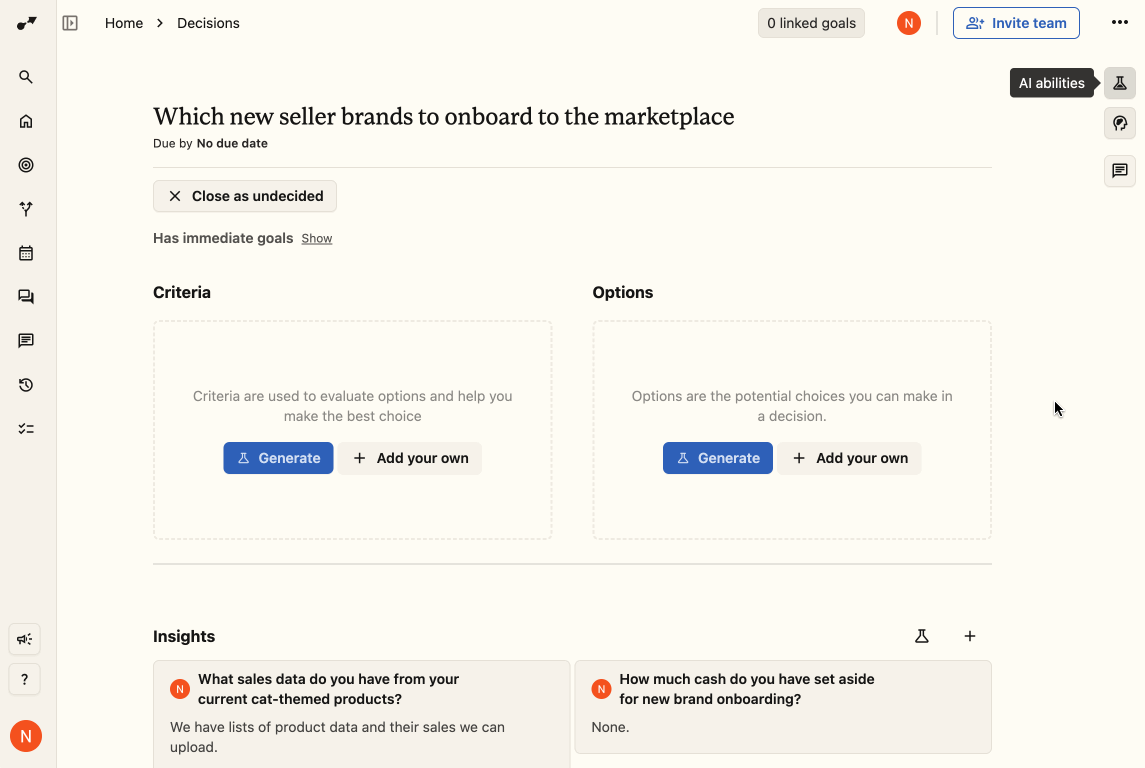The height and width of the screenshot is (768, 1145).
Task: Open the Goals target icon in sidebar
Action: 26,165
